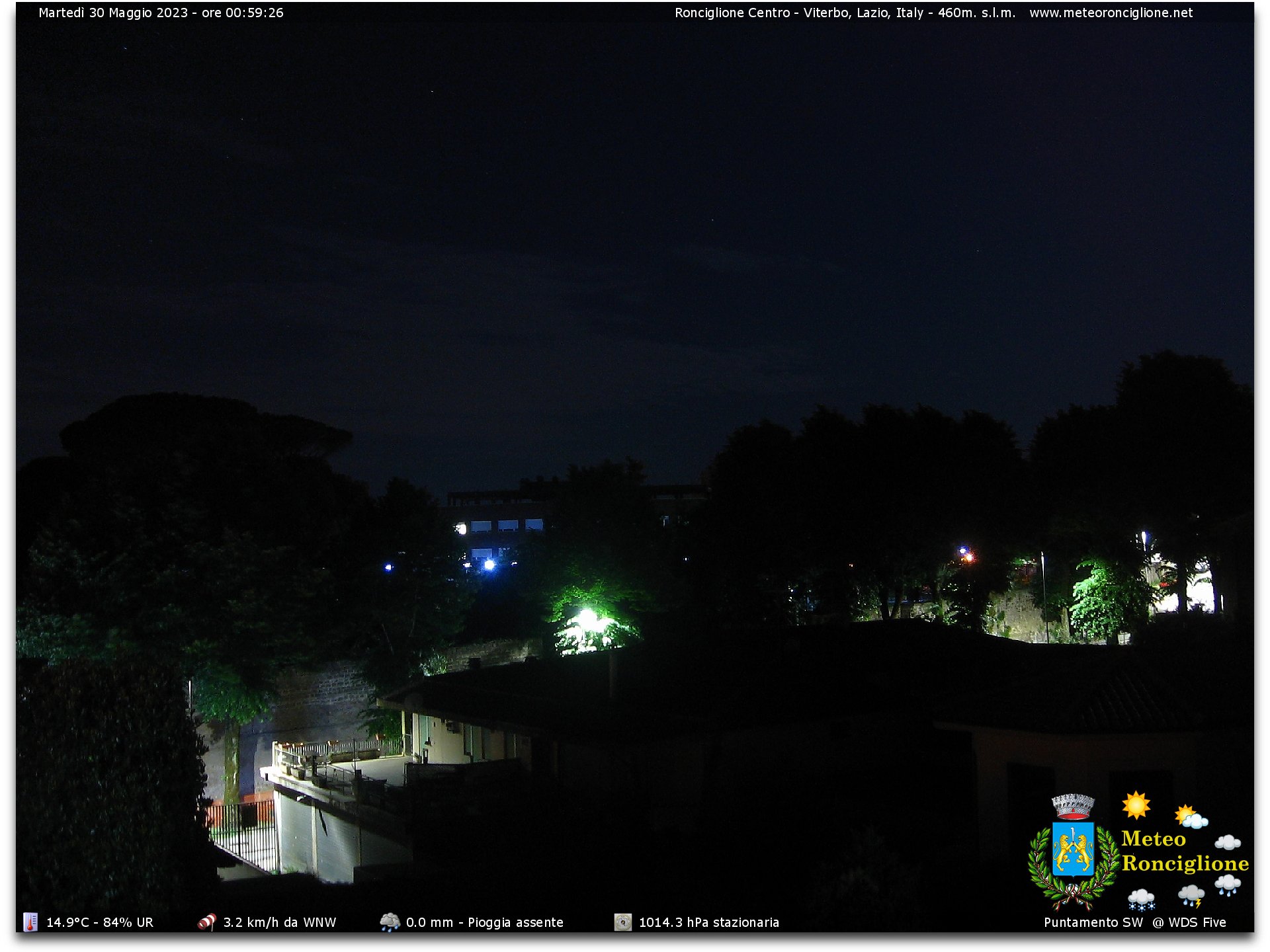The width and height of the screenshot is (1270, 952).
Task: Click the thunderstorm cloud icon in logo
Action: point(1191,896)
